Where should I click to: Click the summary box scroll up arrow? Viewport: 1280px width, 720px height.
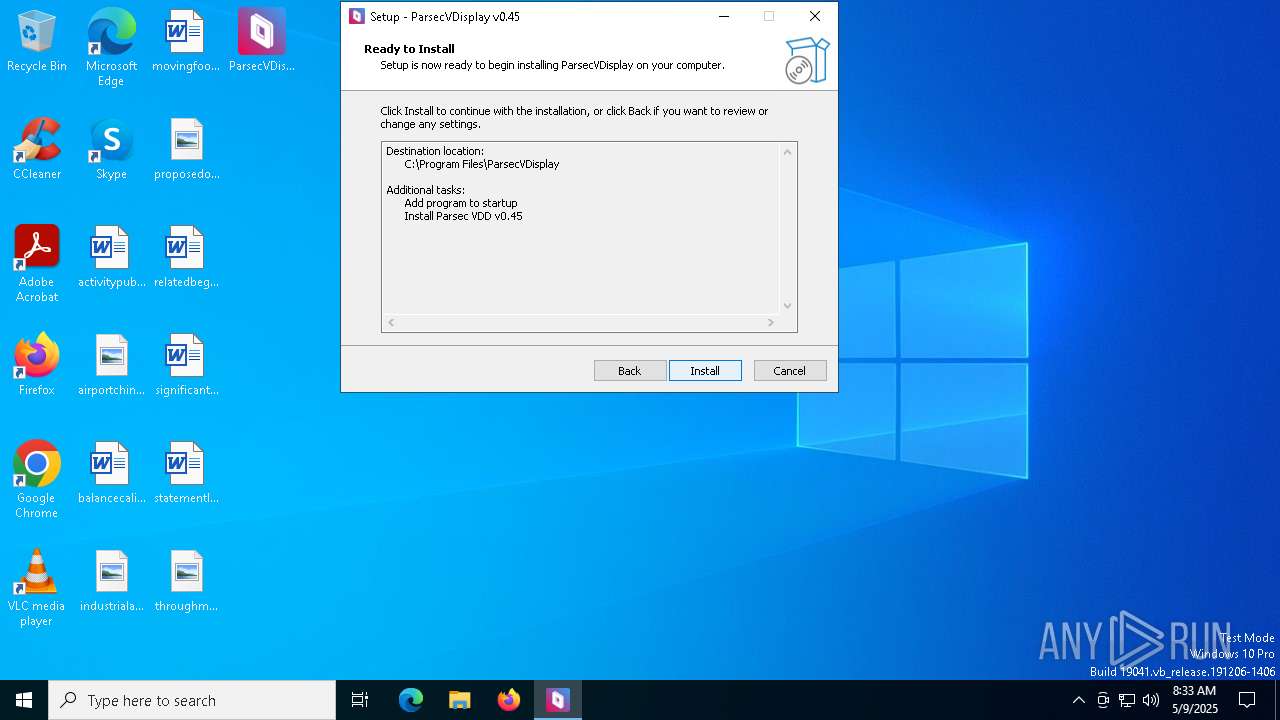(787, 152)
